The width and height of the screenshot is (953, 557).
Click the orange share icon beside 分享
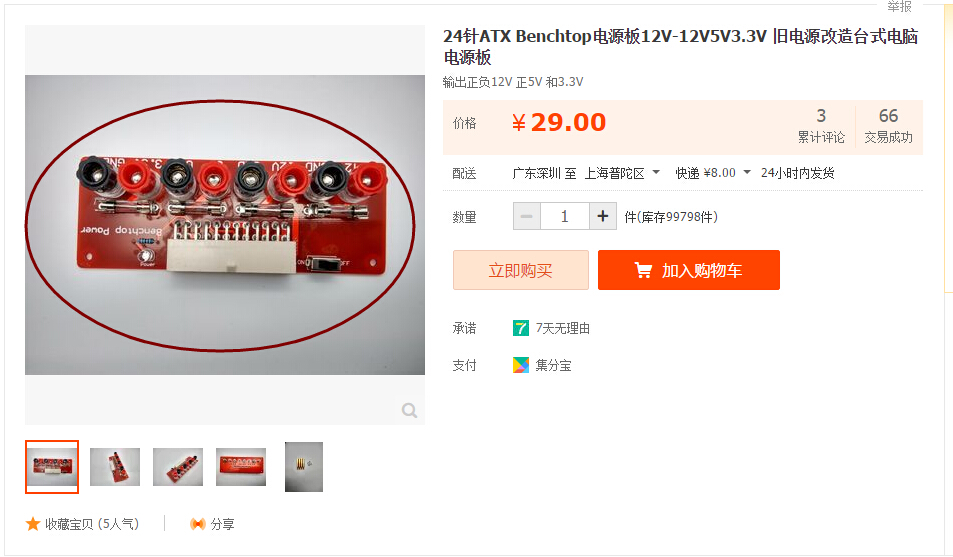tap(198, 524)
